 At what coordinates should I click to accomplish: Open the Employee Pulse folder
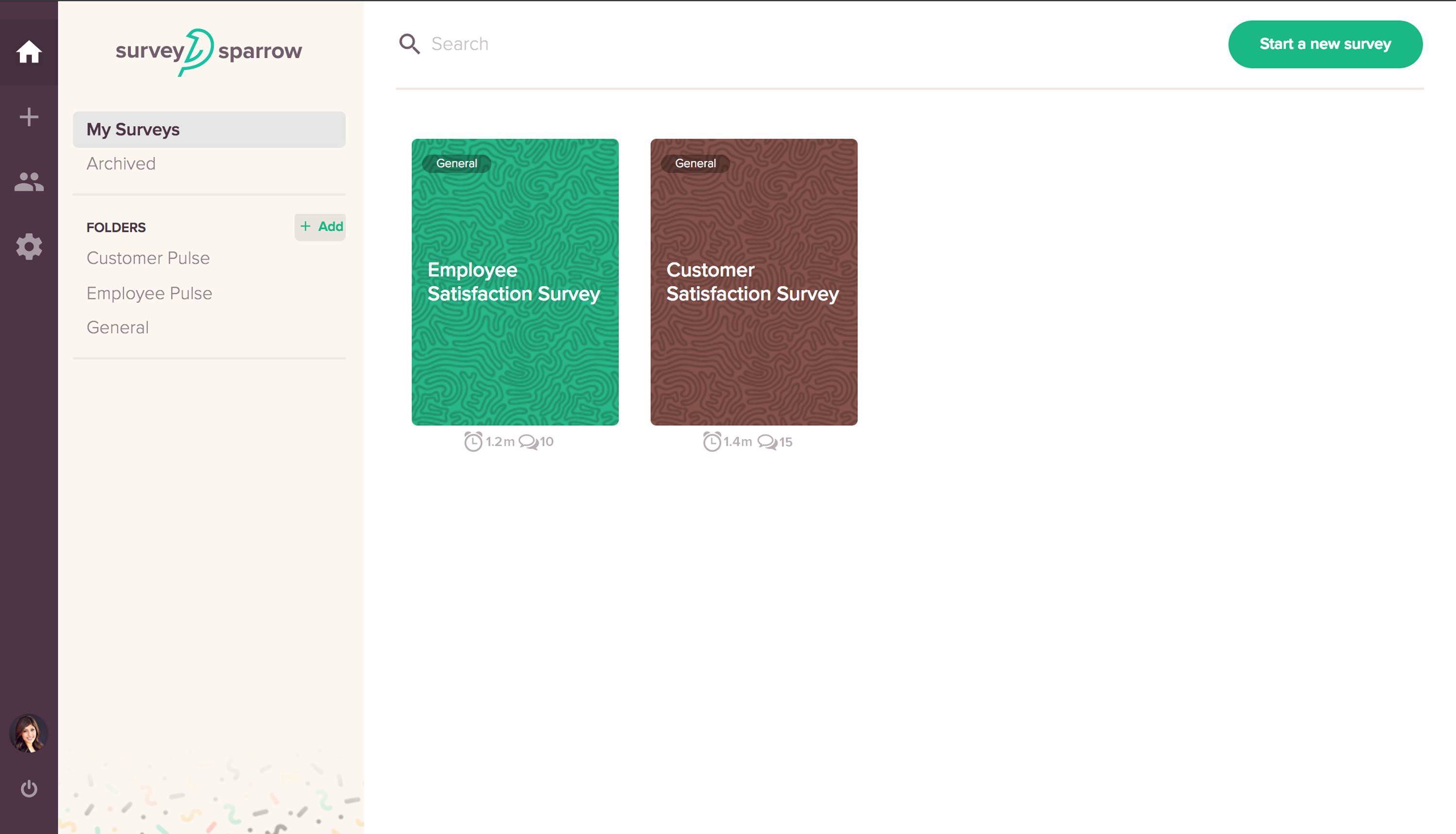(x=149, y=293)
